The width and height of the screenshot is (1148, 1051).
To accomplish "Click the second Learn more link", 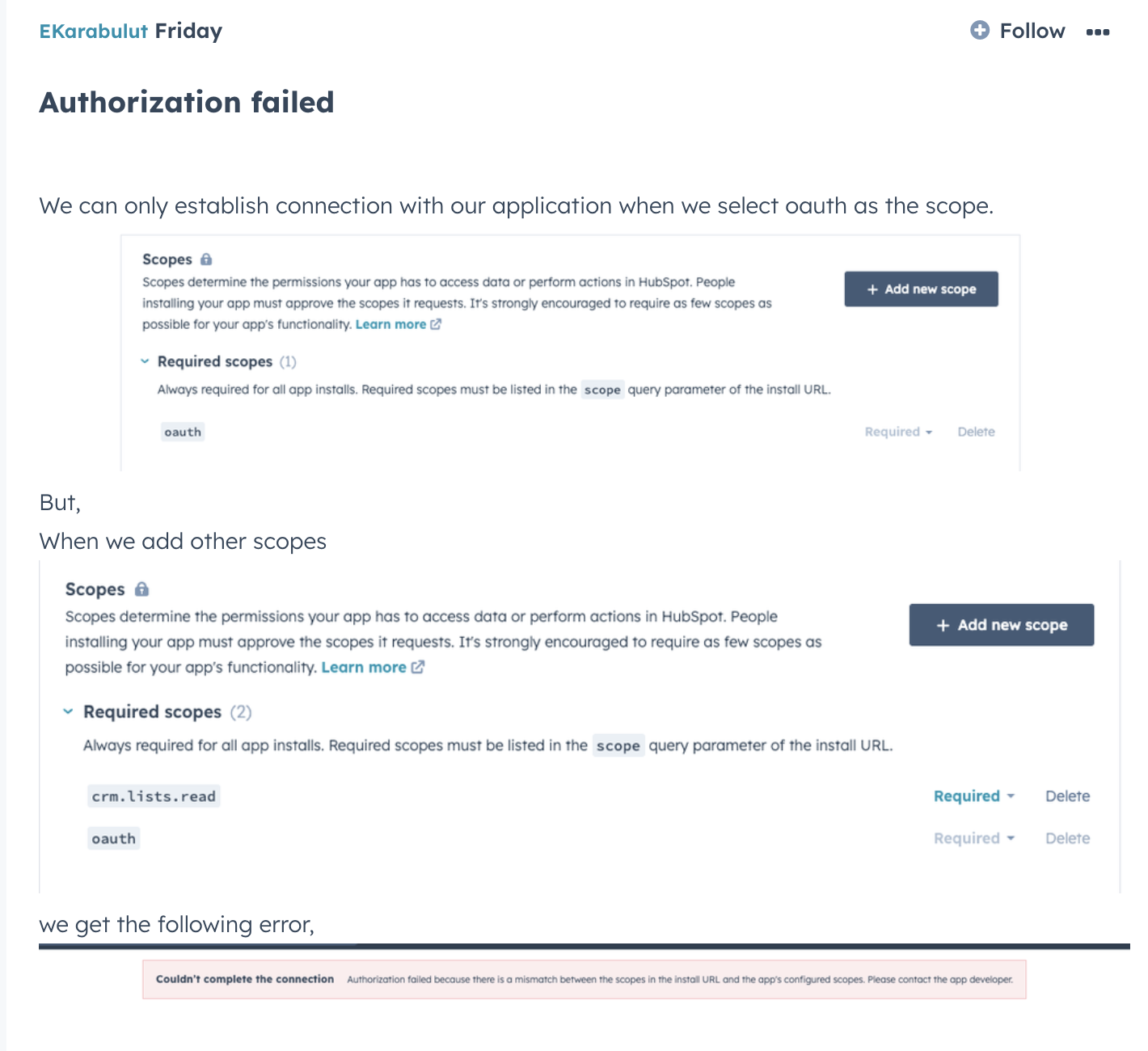I will point(364,667).
